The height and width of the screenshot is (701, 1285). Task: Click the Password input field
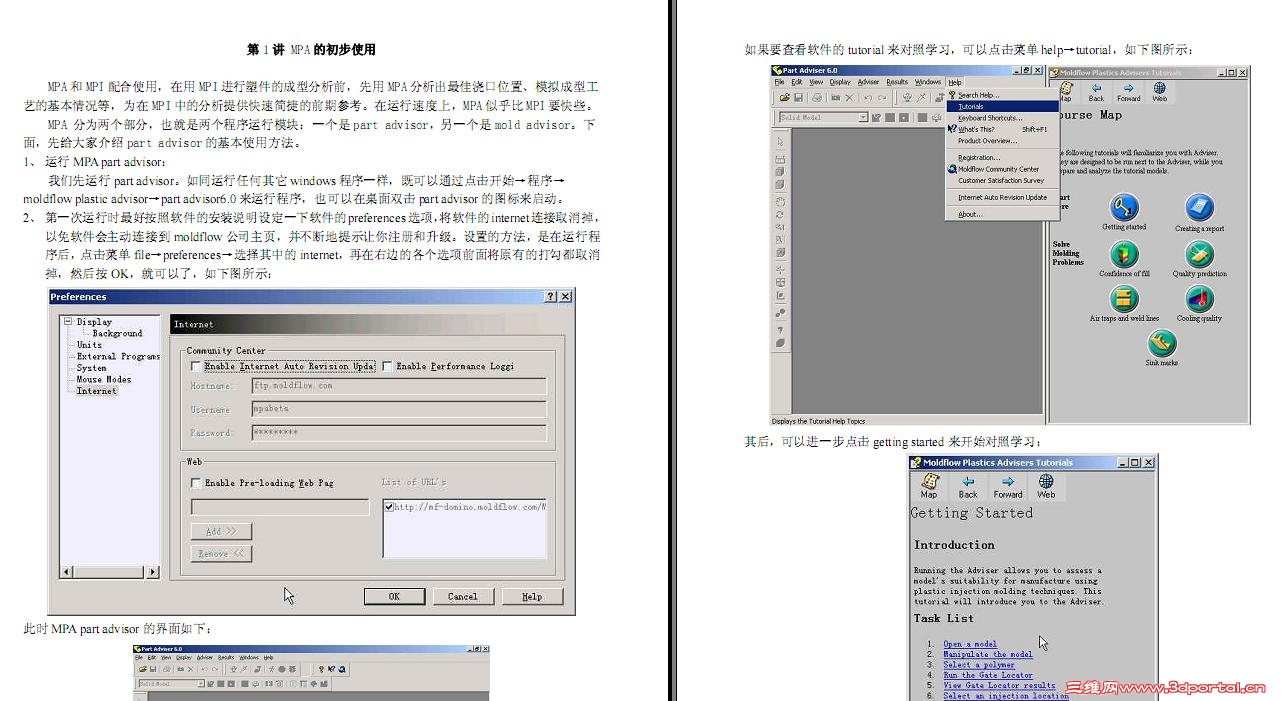398,433
